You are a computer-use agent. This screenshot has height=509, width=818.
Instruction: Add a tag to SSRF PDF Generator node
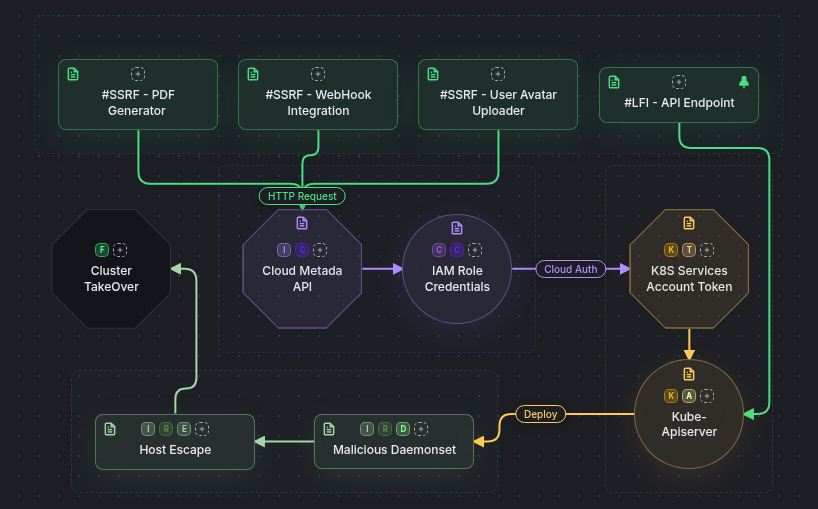click(138, 74)
